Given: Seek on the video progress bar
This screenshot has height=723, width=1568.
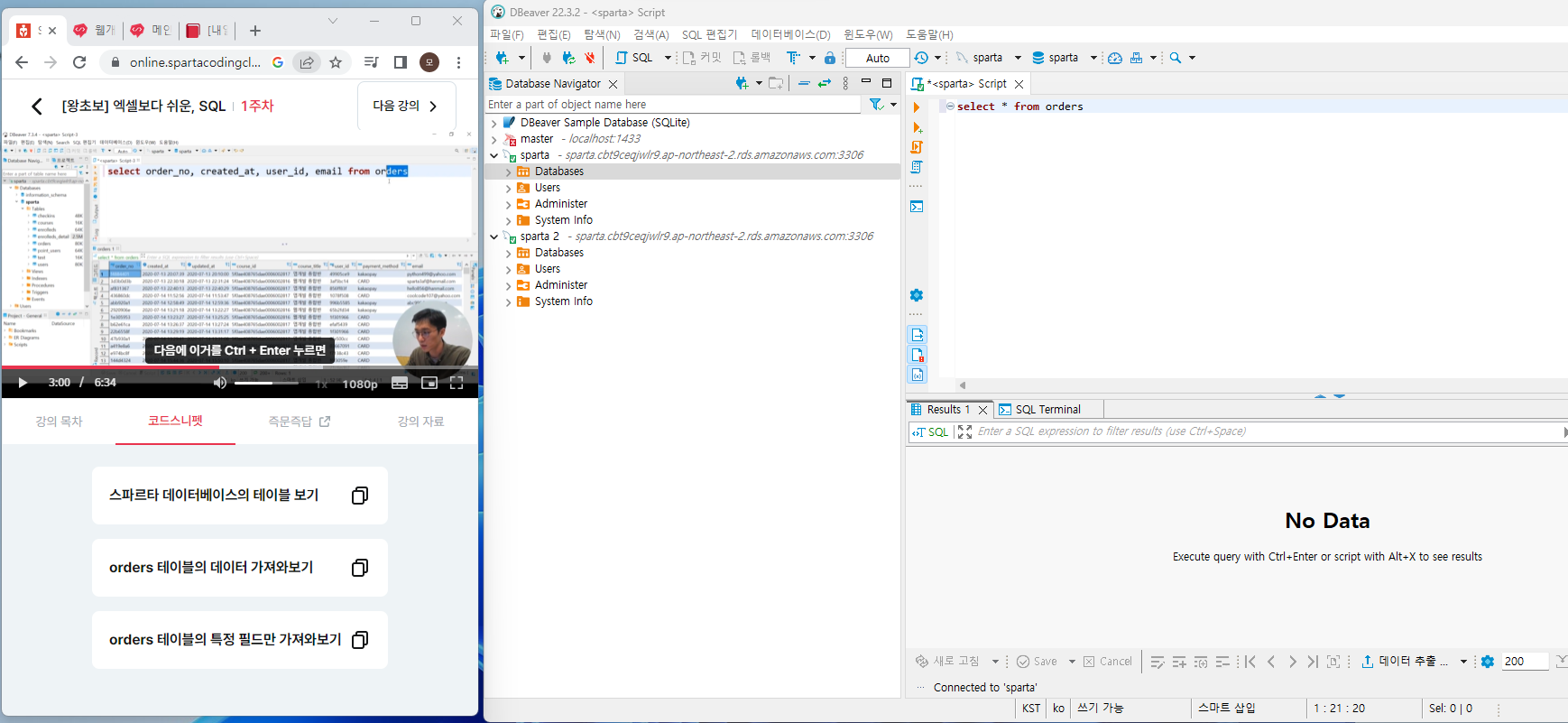Looking at the screenshot, I should 239,367.
